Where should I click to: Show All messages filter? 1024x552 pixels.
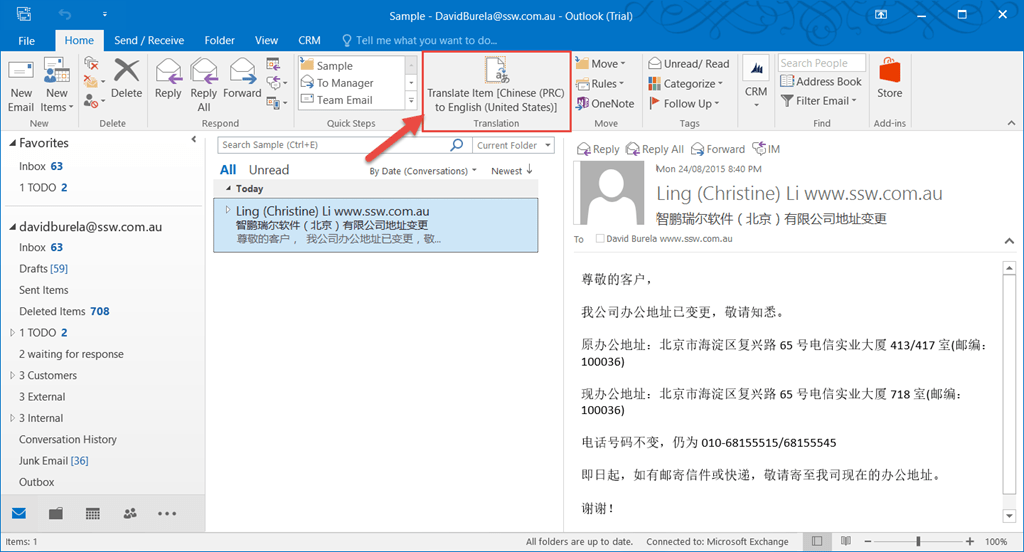(228, 170)
